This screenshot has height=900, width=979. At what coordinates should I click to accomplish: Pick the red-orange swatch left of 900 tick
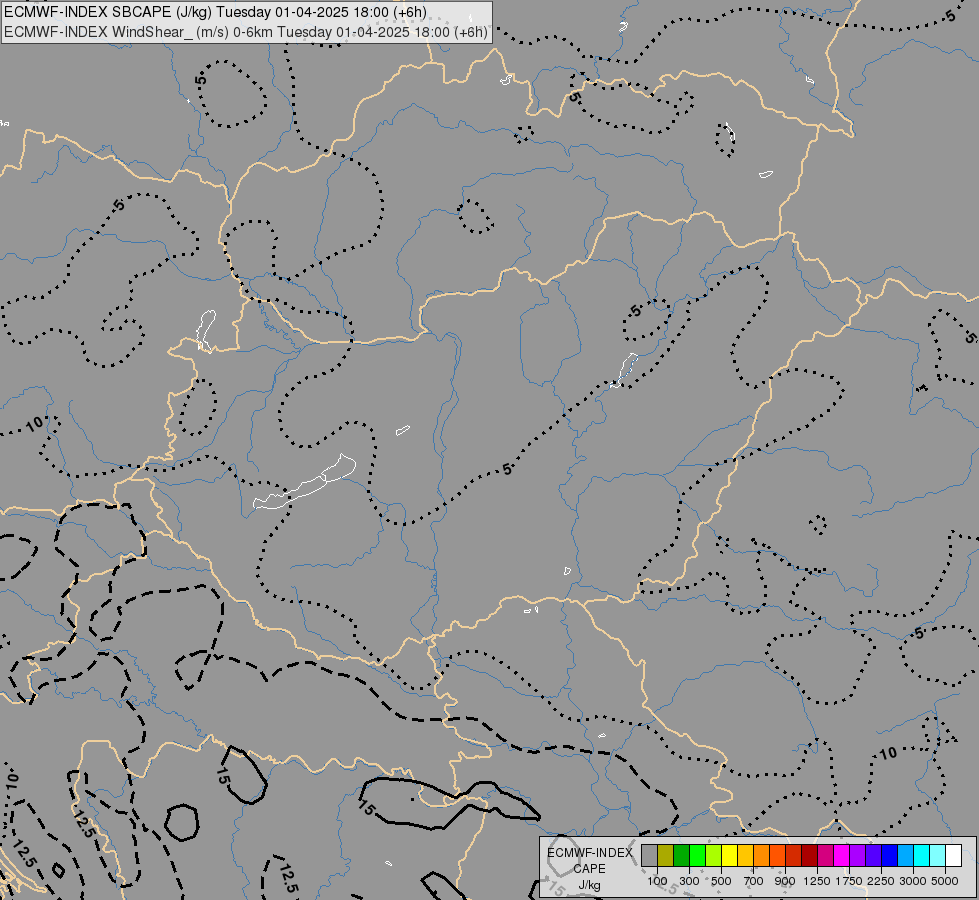click(777, 856)
